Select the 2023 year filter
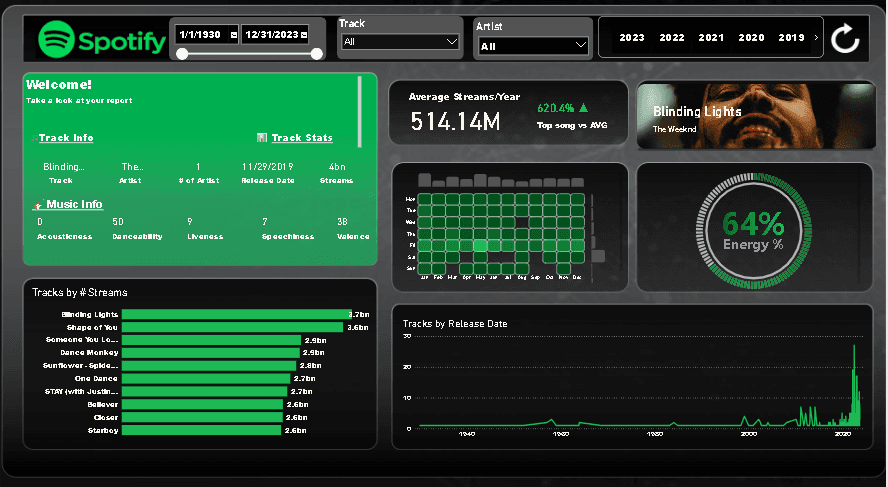The image size is (888, 487). click(632, 37)
